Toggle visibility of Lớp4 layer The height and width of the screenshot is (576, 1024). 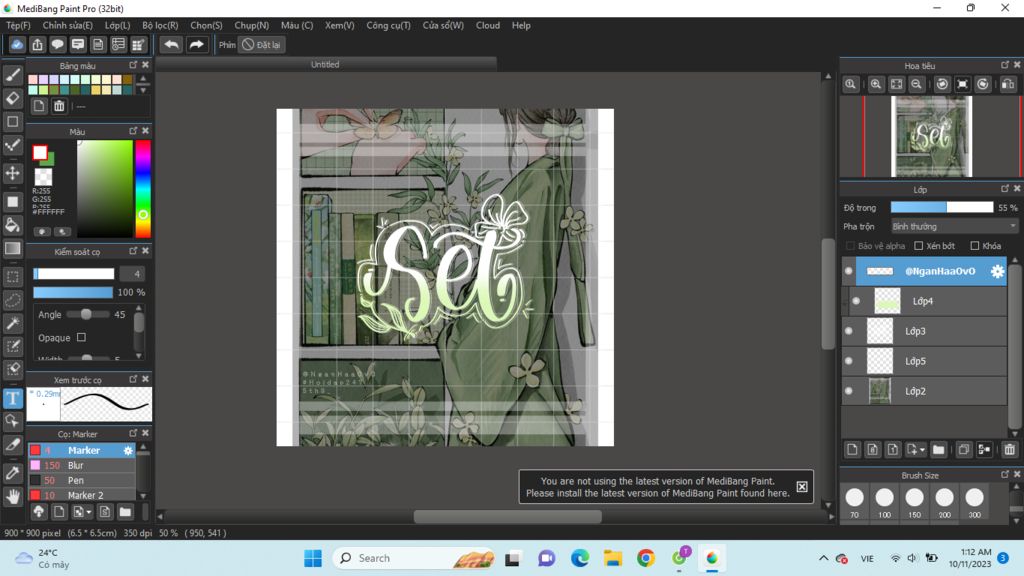tap(856, 301)
